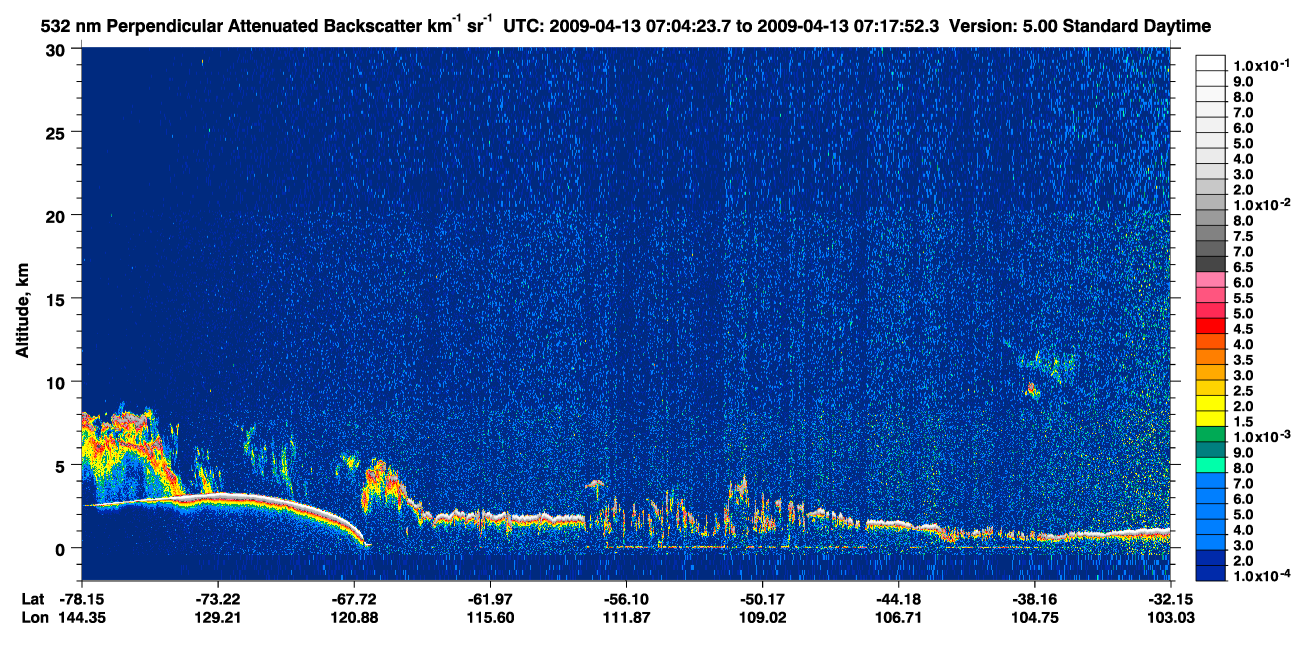Image resolution: width=1300 pixels, height=667 pixels.
Task: Click longitude value 103.03
Action: click(x=1171, y=617)
